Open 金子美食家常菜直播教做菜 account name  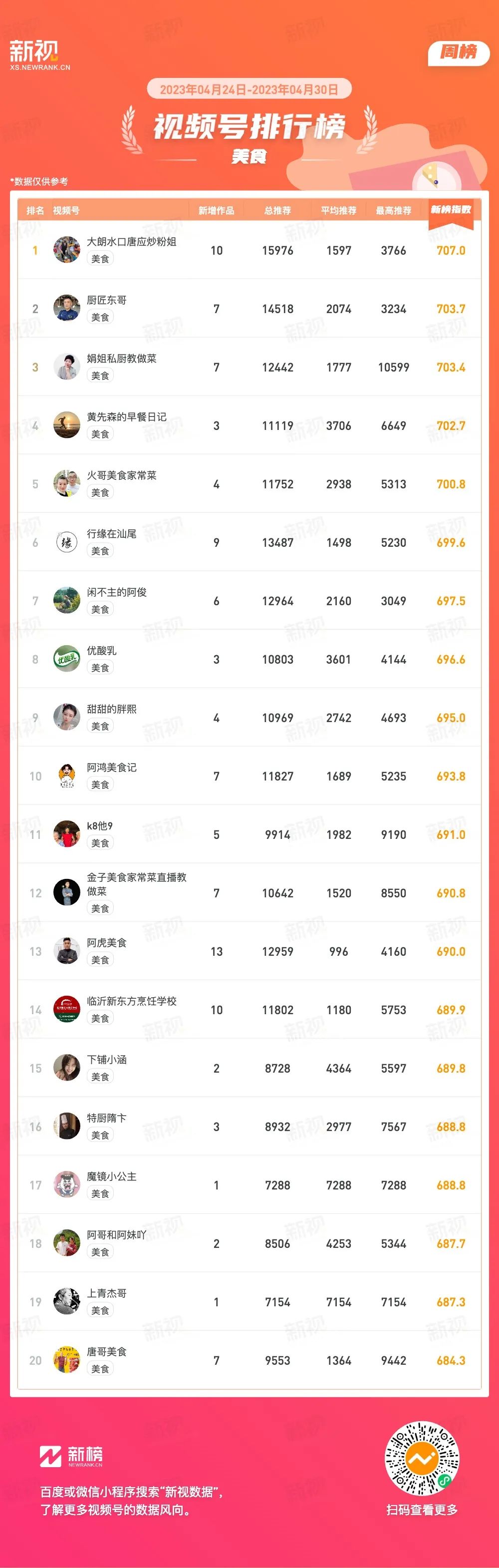[x=136, y=884]
